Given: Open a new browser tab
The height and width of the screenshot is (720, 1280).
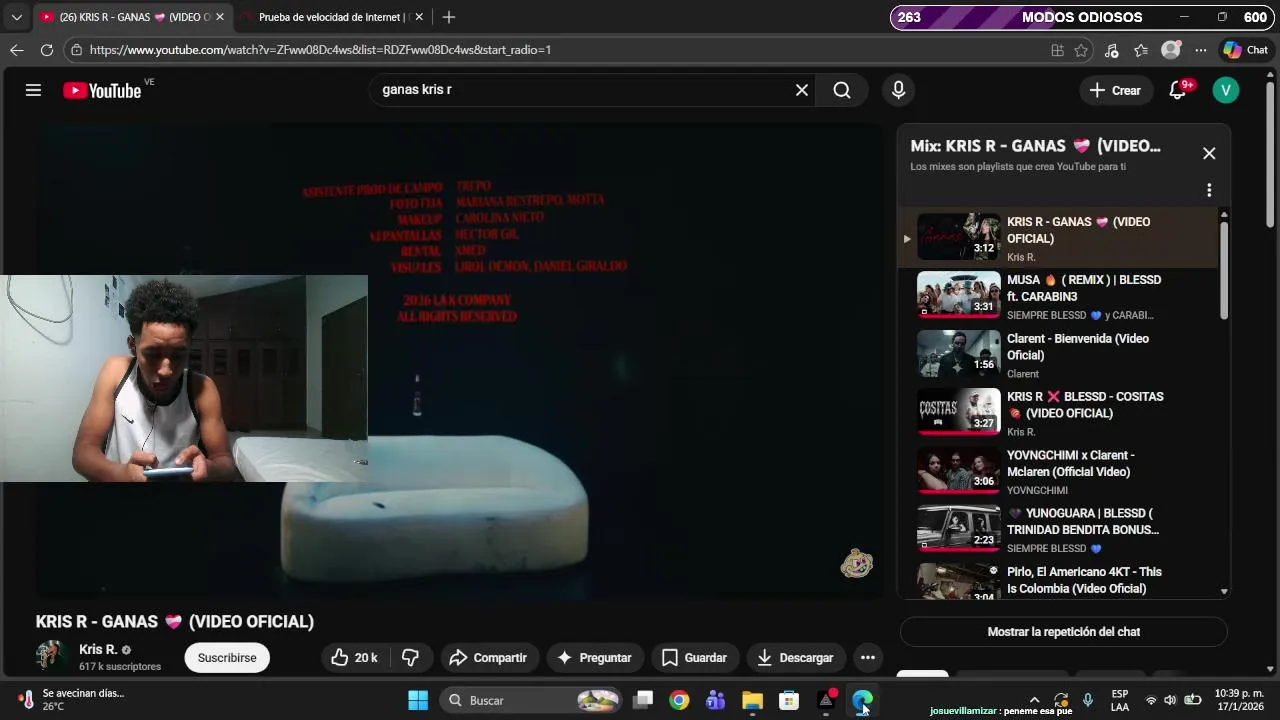Looking at the screenshot, I should [x=449, y=17].
